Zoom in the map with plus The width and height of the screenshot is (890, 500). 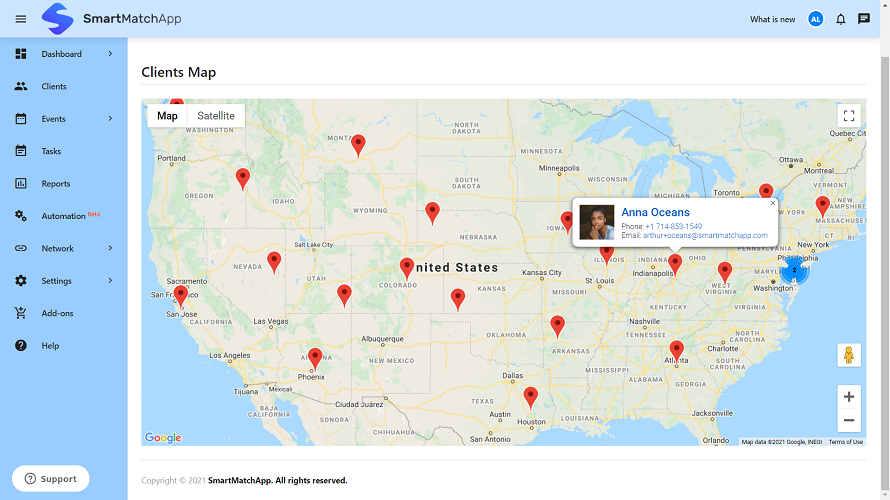[x=849, y=397]
